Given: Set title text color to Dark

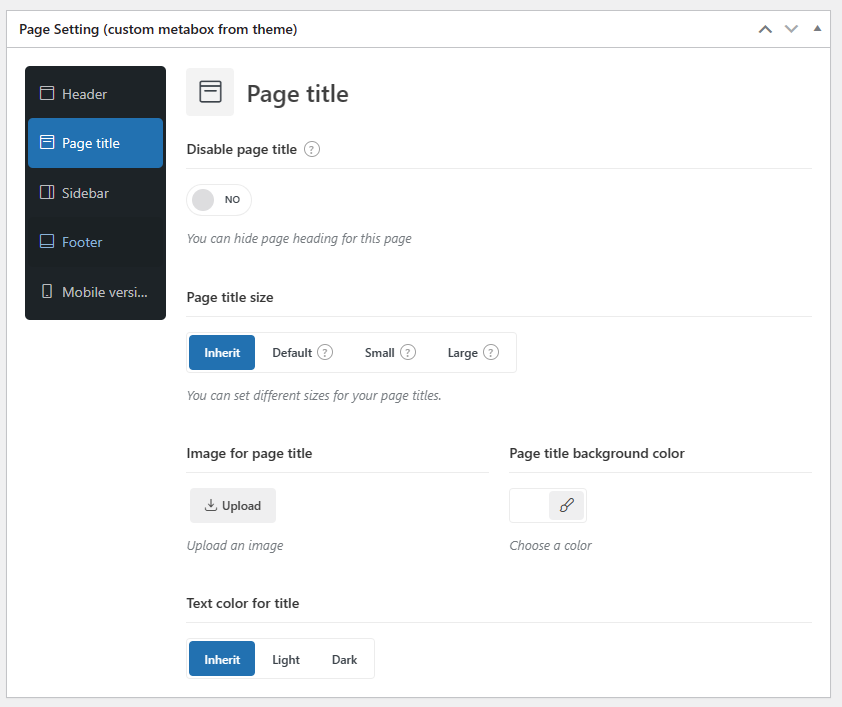Looking at the screenshot, I should click(x=344, y=660).
